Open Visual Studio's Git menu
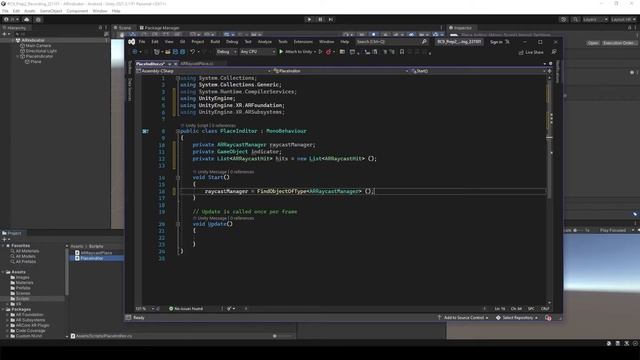The image size is (640, 360). [182, 42]
